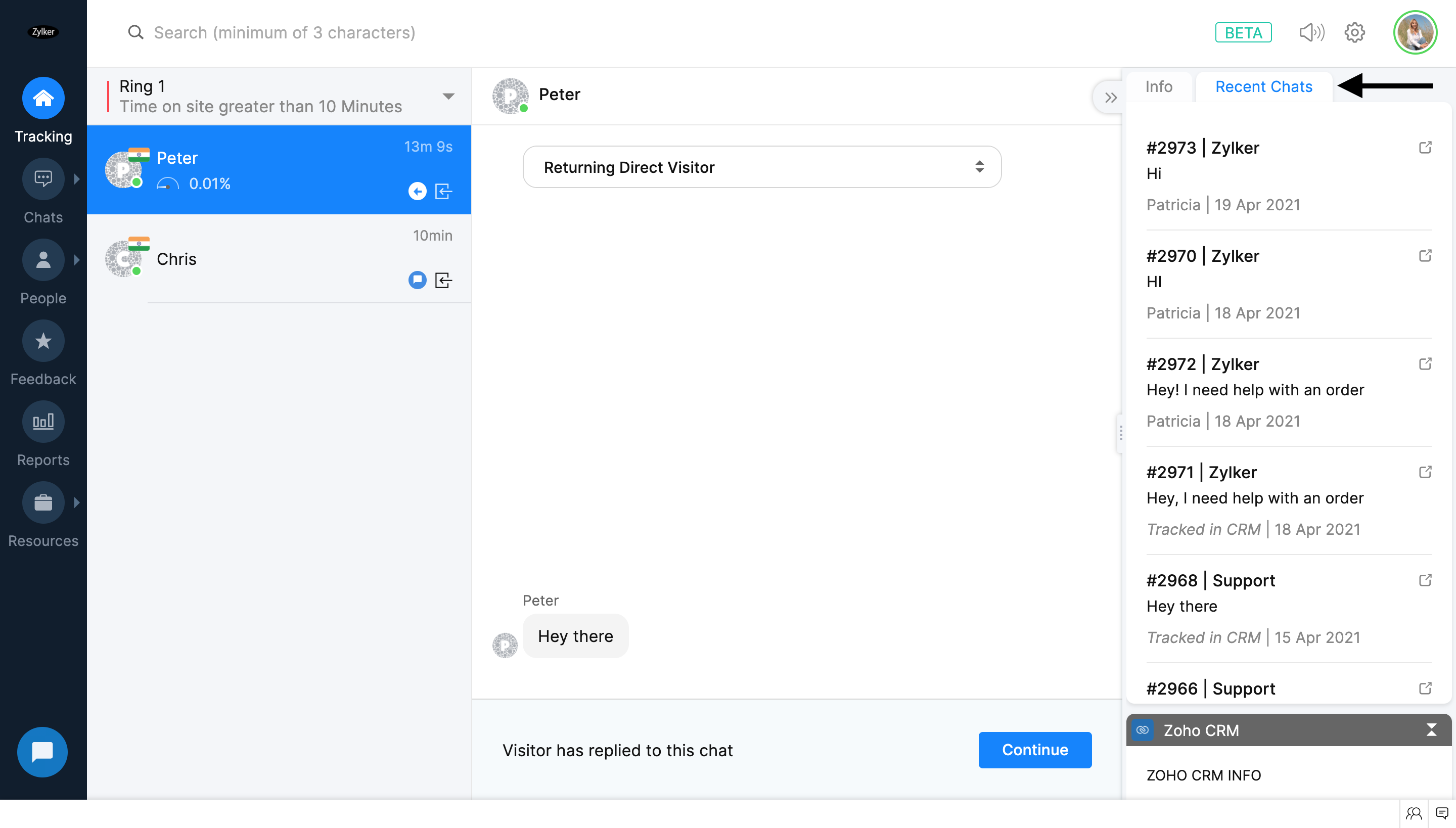The width and height of the screenshot is (1456, 828).
Task: Expand the People submenu arrow
Action: point(77,260)
